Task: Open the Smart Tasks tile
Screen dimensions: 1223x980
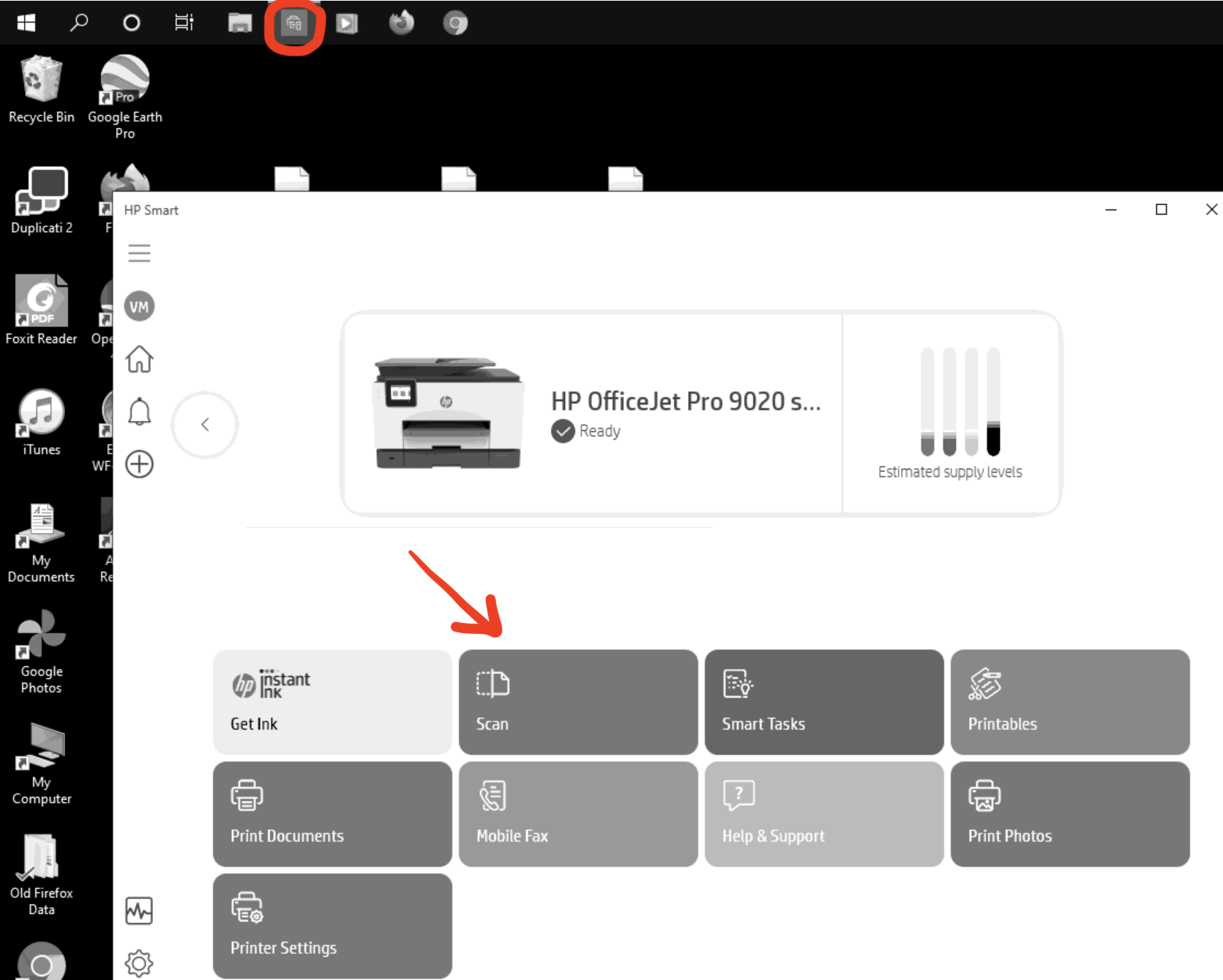Action: coord(823,701)
